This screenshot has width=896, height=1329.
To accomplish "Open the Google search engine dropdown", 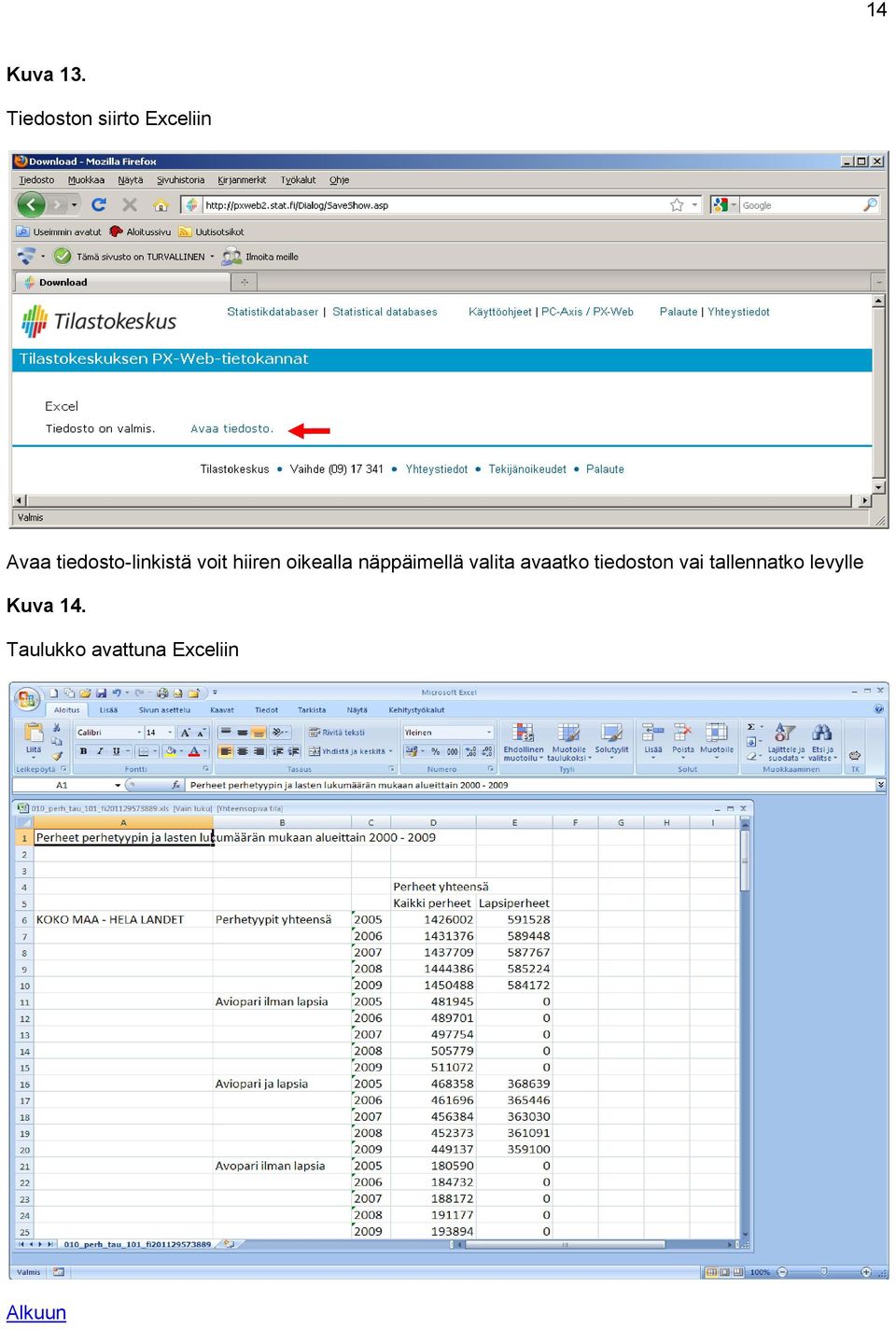I will (x=735, y=205).
